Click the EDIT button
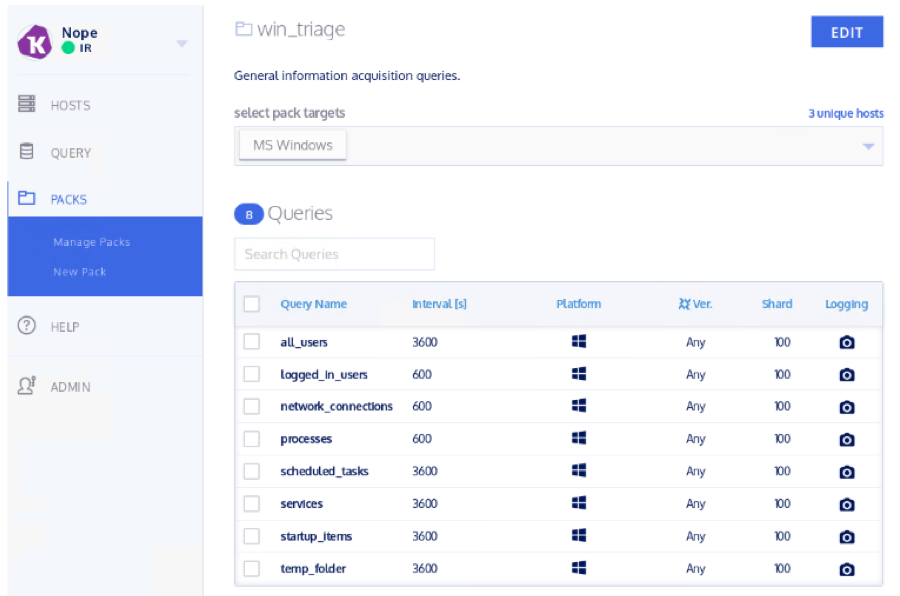900x596 pixels. point(847,32)
